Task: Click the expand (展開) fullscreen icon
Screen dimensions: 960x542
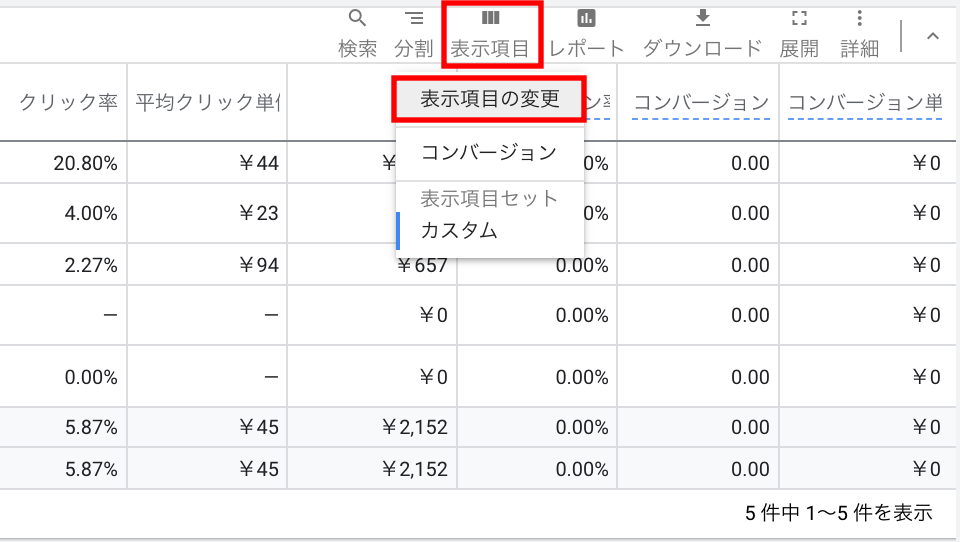Action: click(799, 18)
